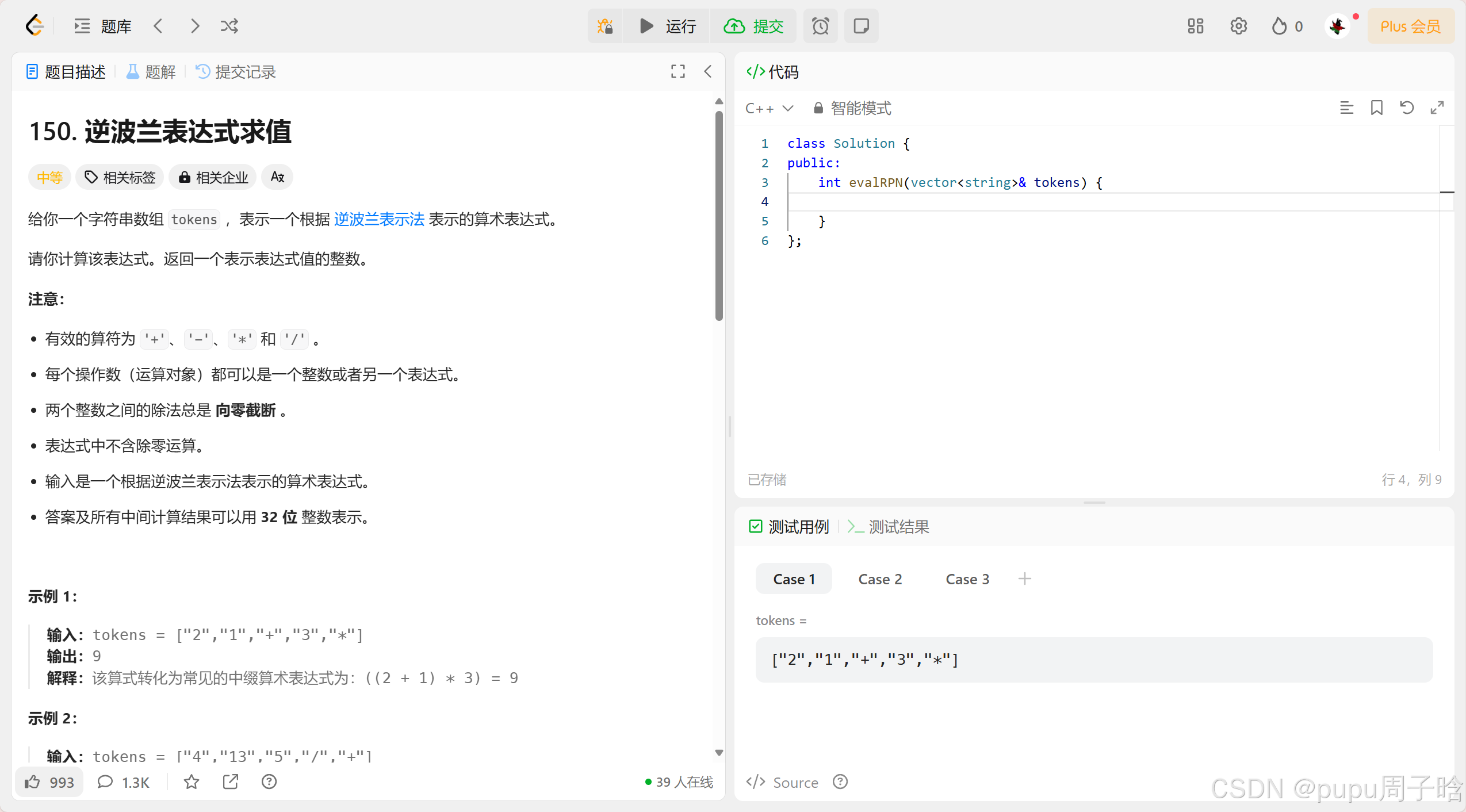Collapse the description panel with the chevron
This screenshot has width=1466, height=812.
tap(708, 71)
